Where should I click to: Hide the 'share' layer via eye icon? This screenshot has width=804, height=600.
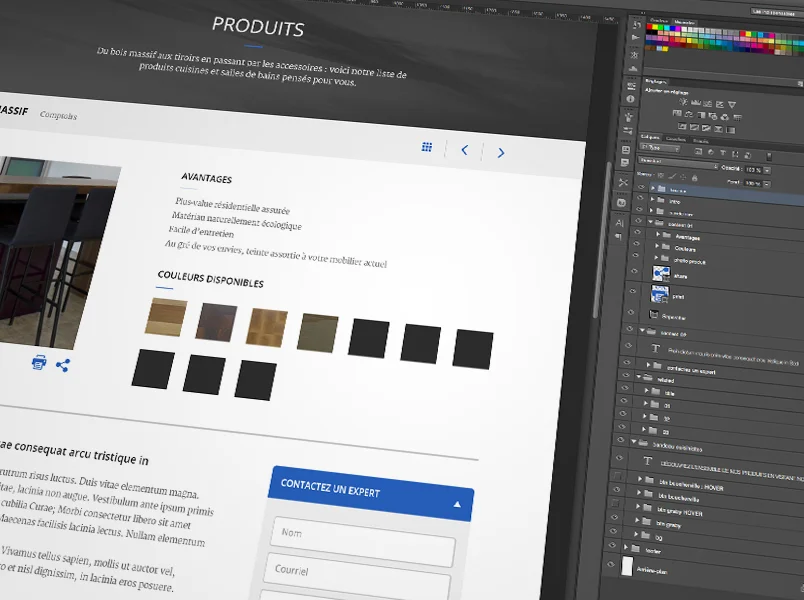pos(634,271)
